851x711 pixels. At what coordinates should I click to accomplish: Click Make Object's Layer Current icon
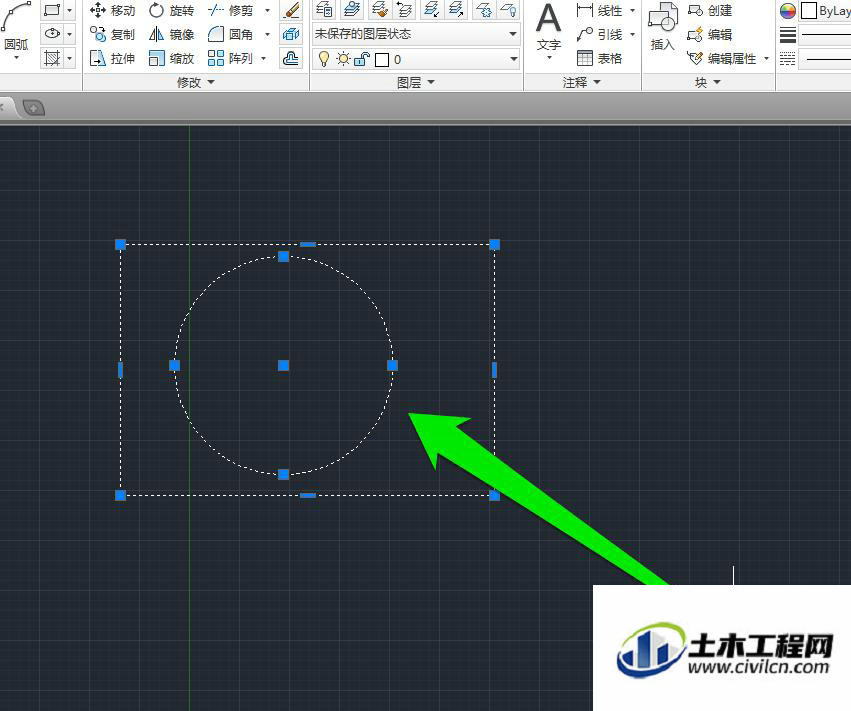(352, 9)
